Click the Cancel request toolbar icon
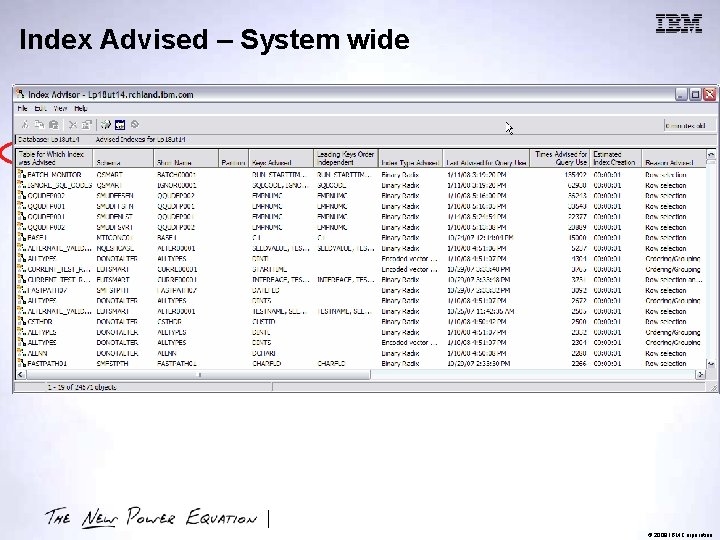720x540 pixels. click(135, 124)
